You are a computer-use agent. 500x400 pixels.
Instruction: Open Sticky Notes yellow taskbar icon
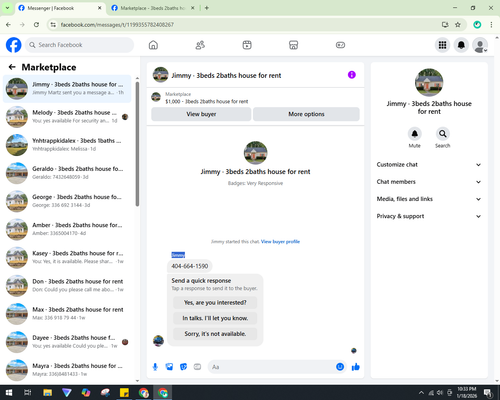click(124, 393)
